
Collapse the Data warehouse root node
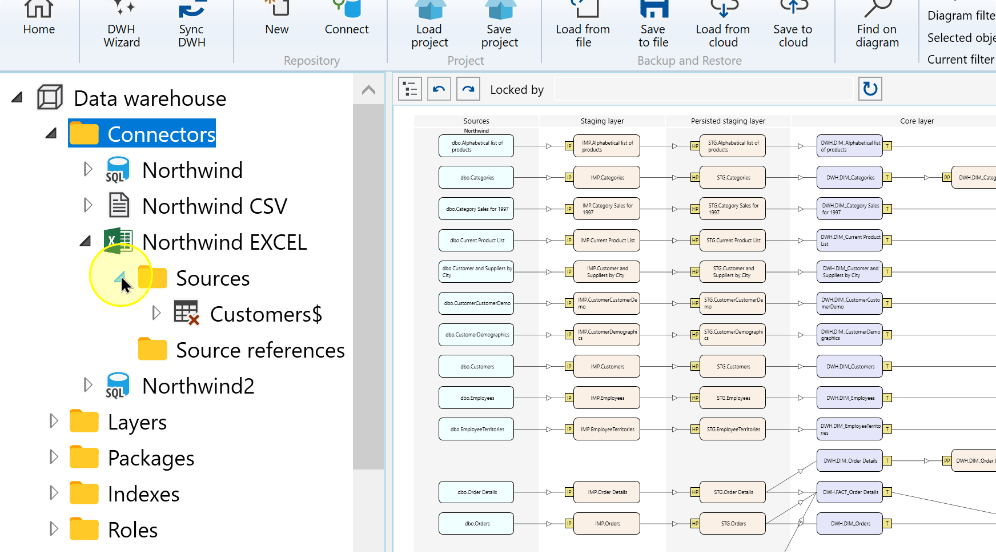coord(17,98)
